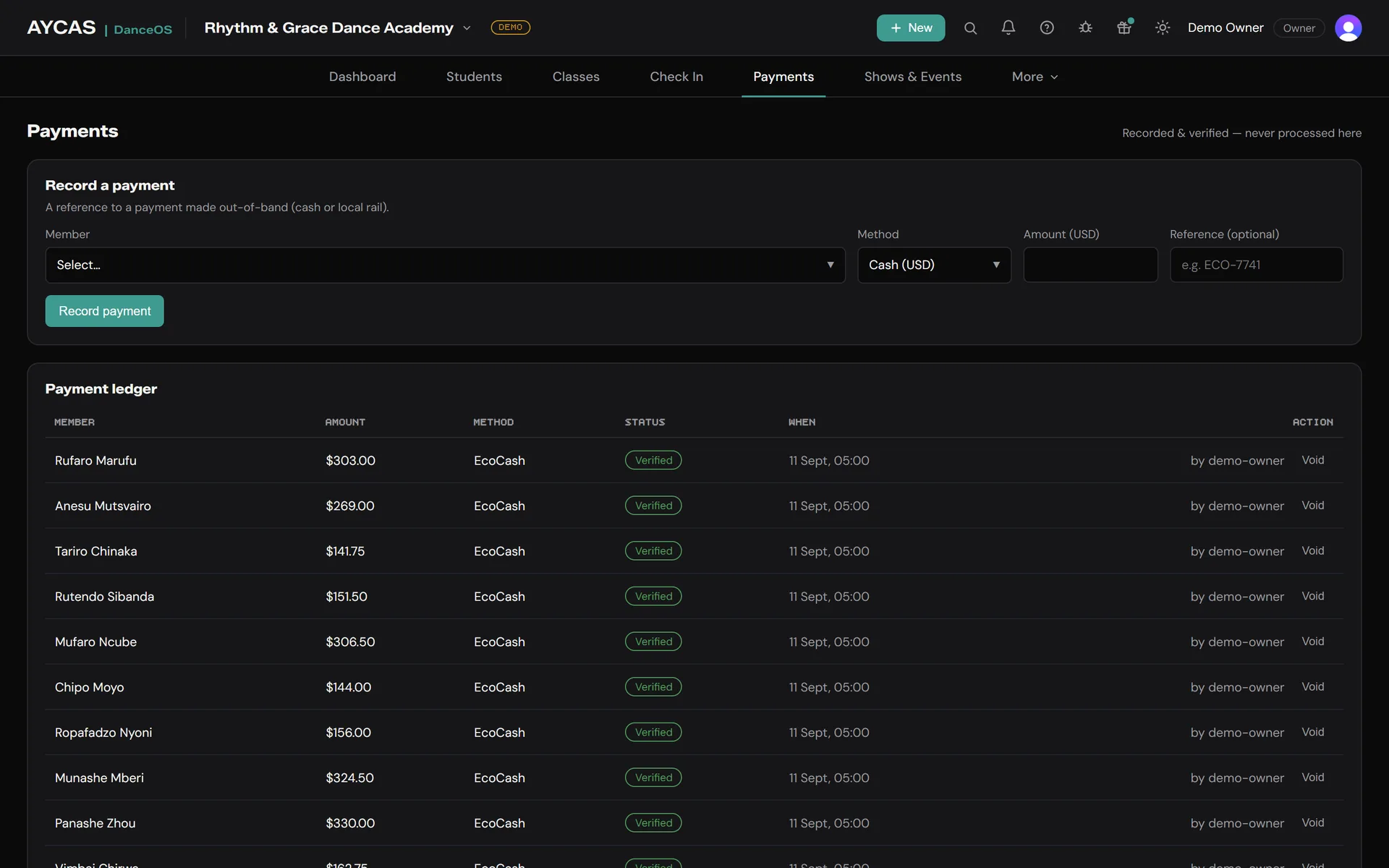This screenshot has width=1389, height=868.
Task: Click the DEMO badge
Action: tap(511, 27)
